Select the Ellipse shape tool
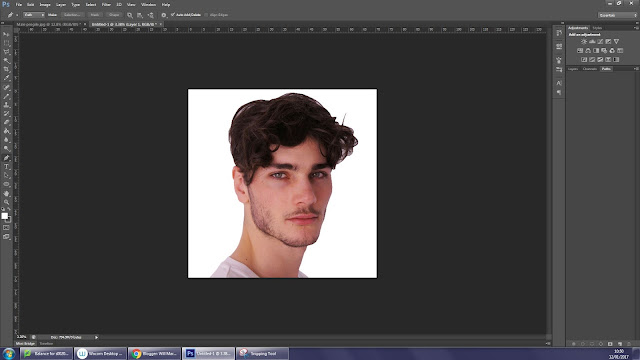The width and height of the screenshot is (640, 360). tap(6, 184)
